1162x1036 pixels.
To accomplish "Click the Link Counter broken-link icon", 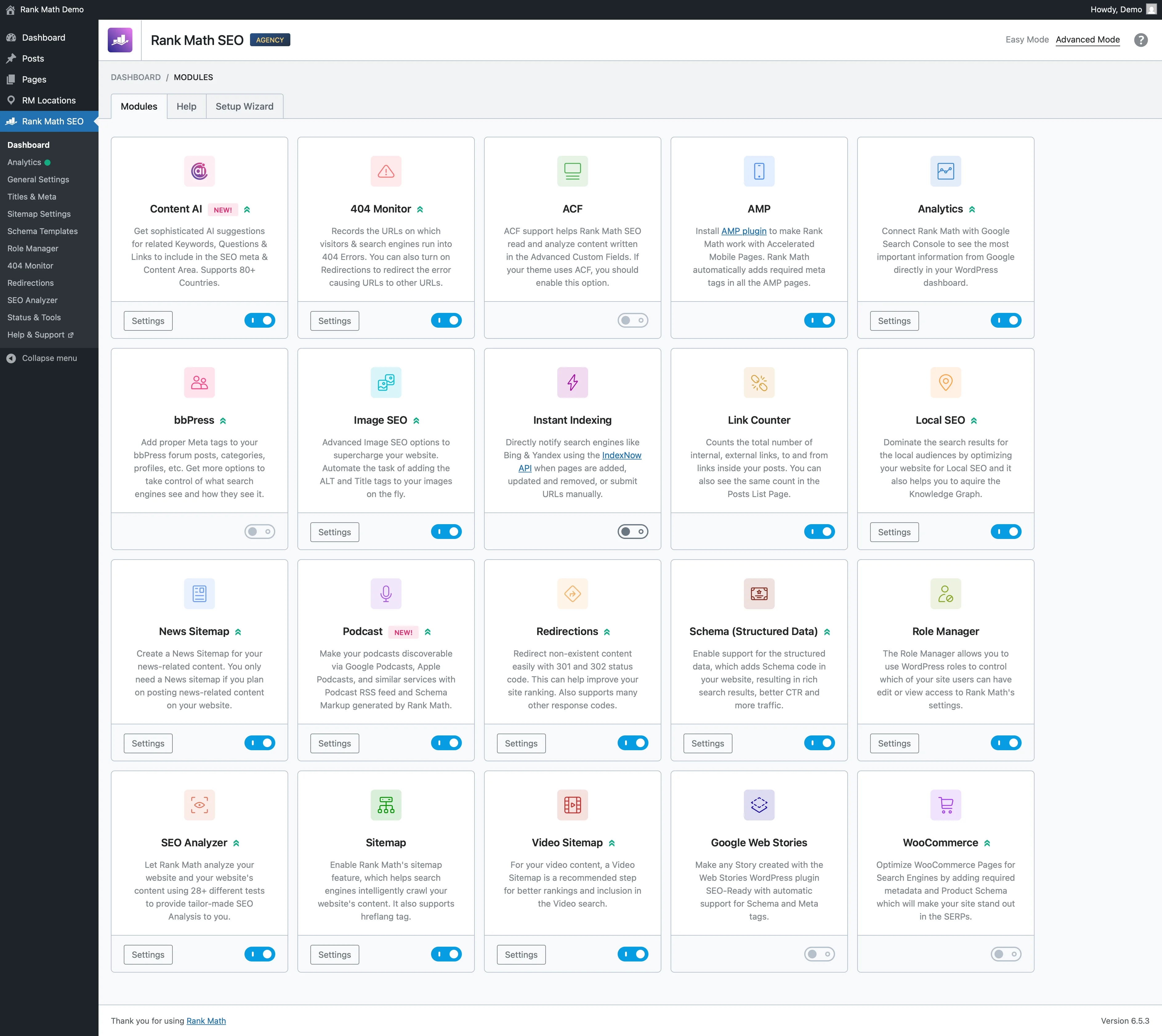I will pos(759,382).
